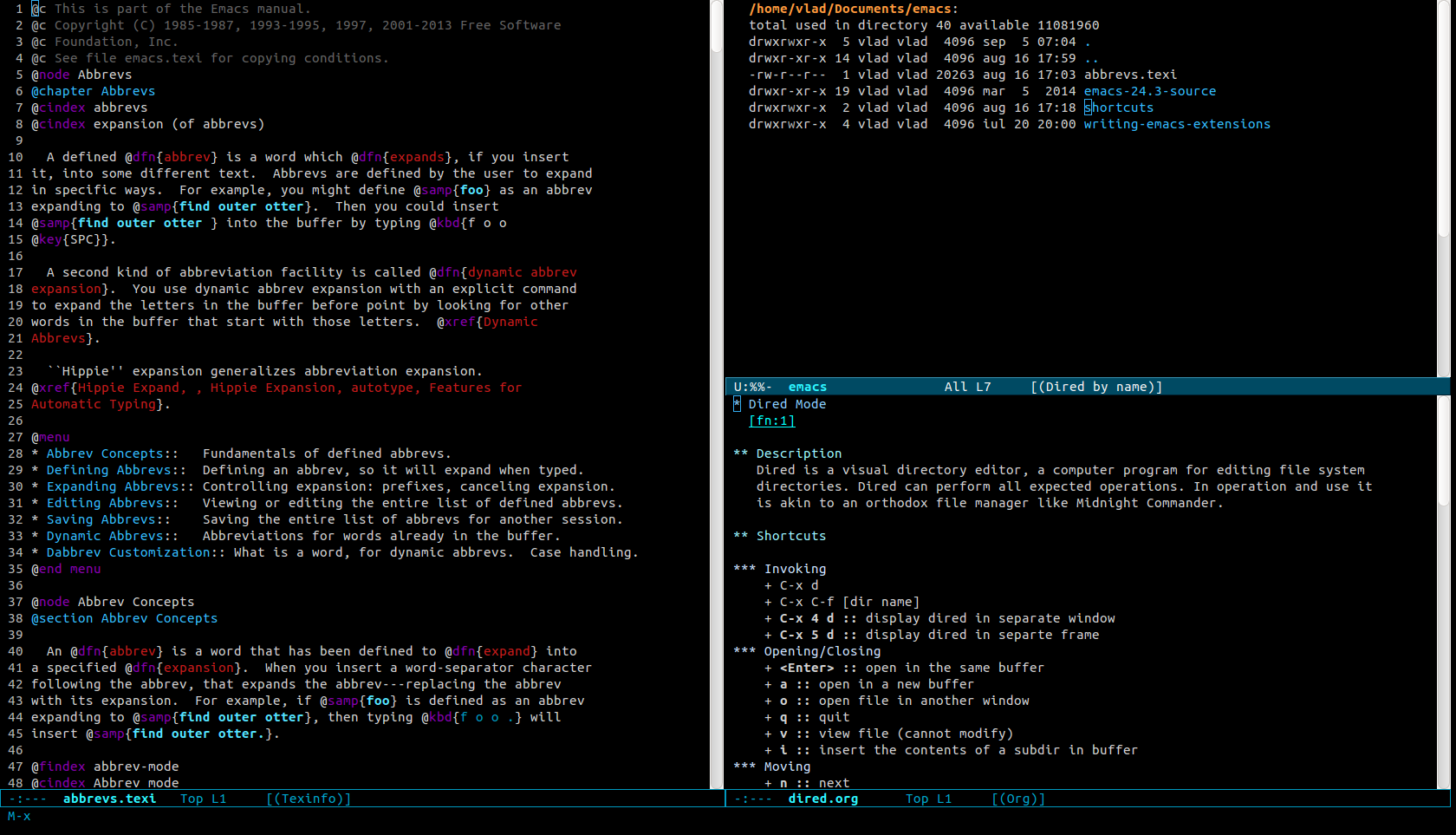Click the dired.org buffer name in mode line
1456x835 pixels.
click(823, 799)
